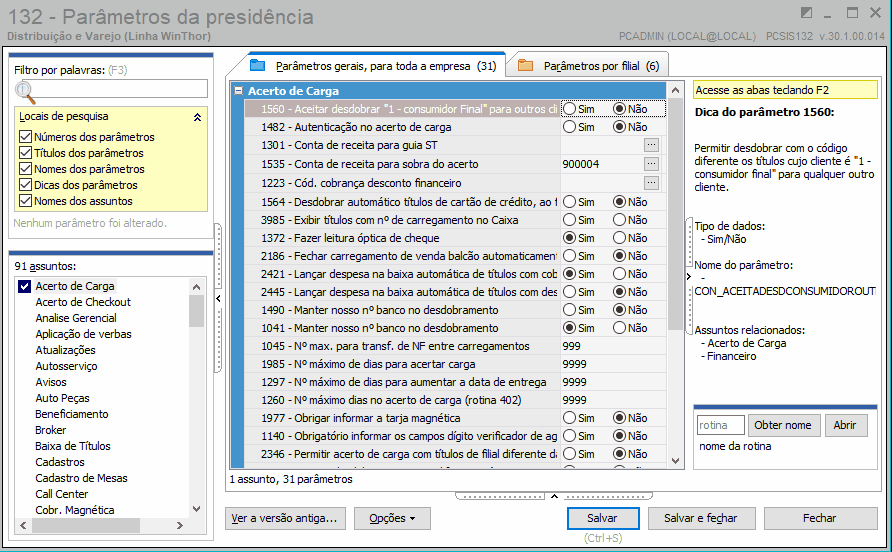Click parameter list scroll-up arrow
This screenshot has height=552, width=892.
click(675, 90)
